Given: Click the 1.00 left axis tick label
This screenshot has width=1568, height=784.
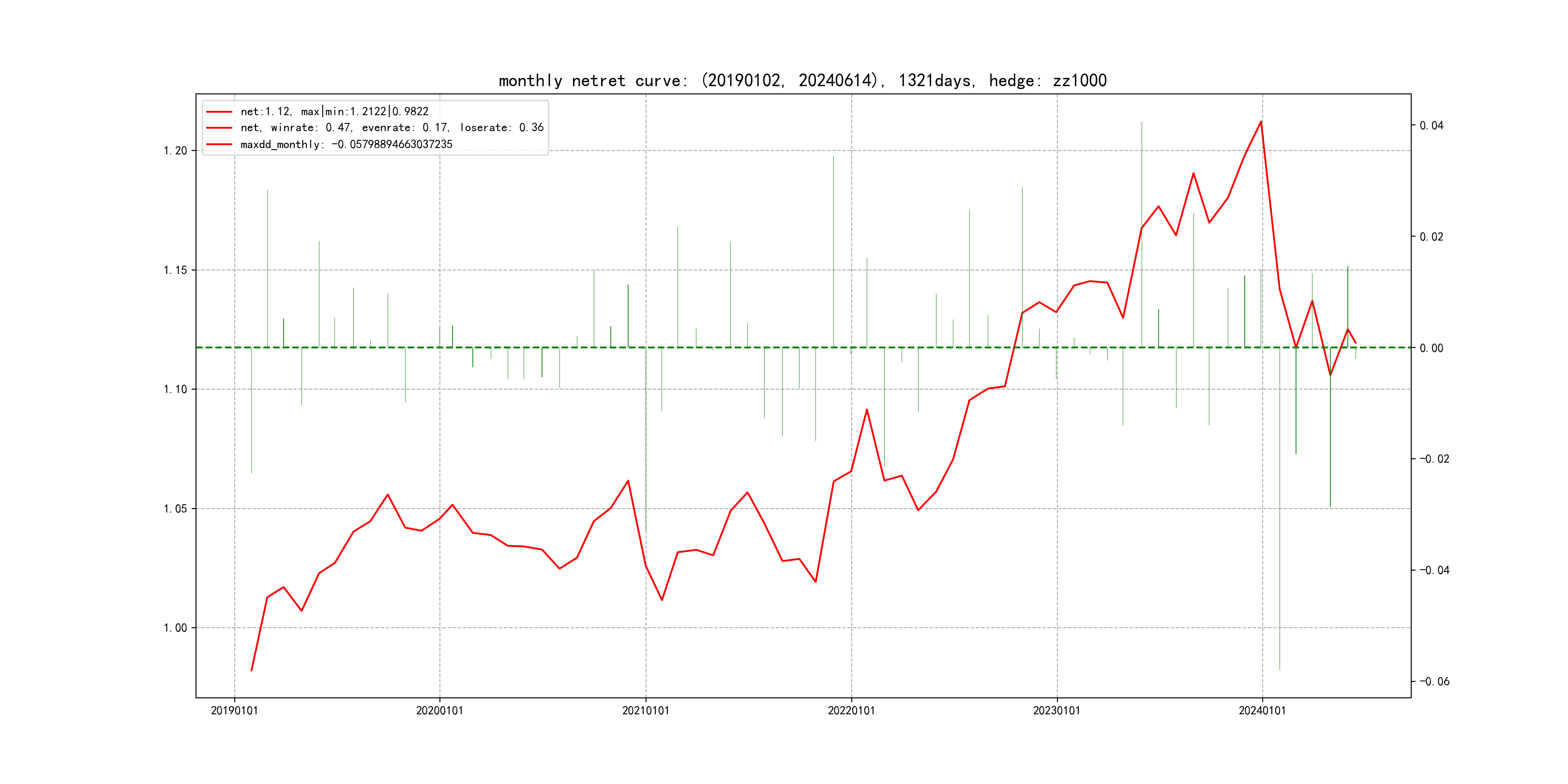Looking at the screenshot, I should tap(175, 628).
